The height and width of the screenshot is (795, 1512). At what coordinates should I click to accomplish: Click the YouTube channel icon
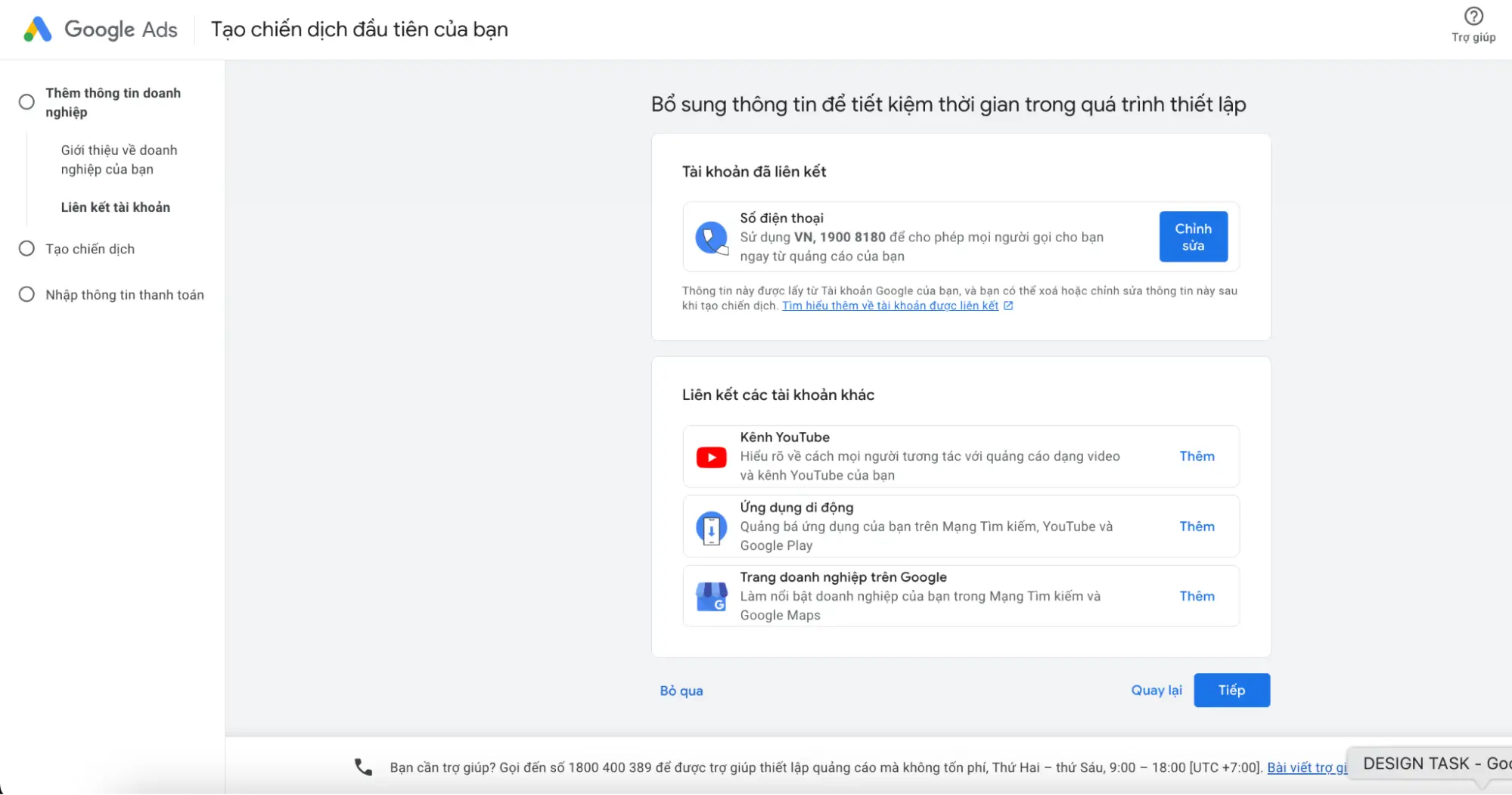711,457
